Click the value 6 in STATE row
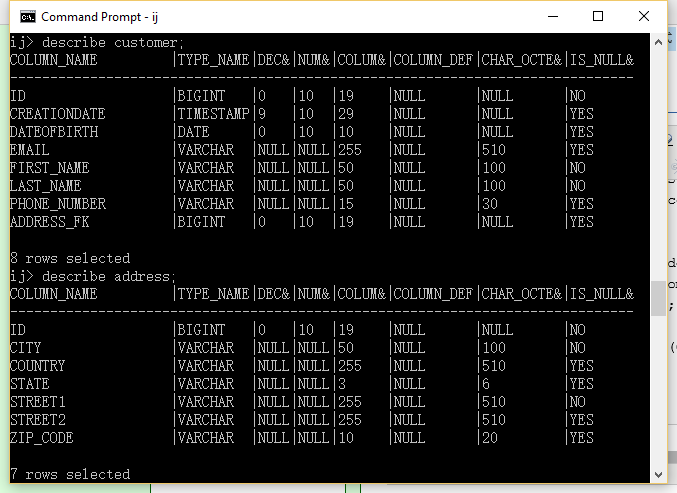677x493 pixels. [486, 384]
